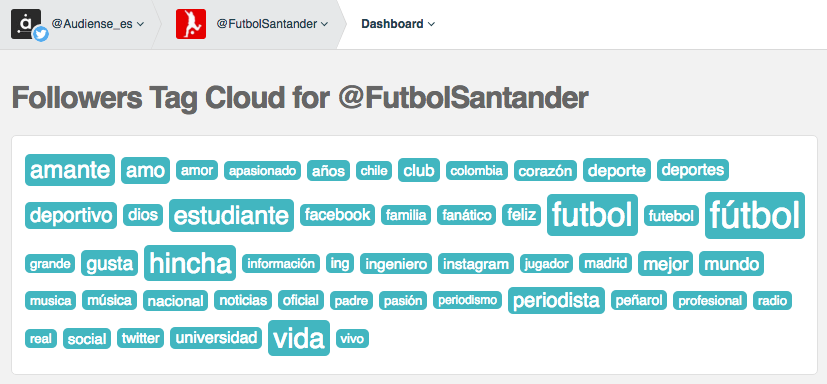This screenshot has width=827, height=384.
Task: Click the "vida" tag
Action: tap(299, 338)
